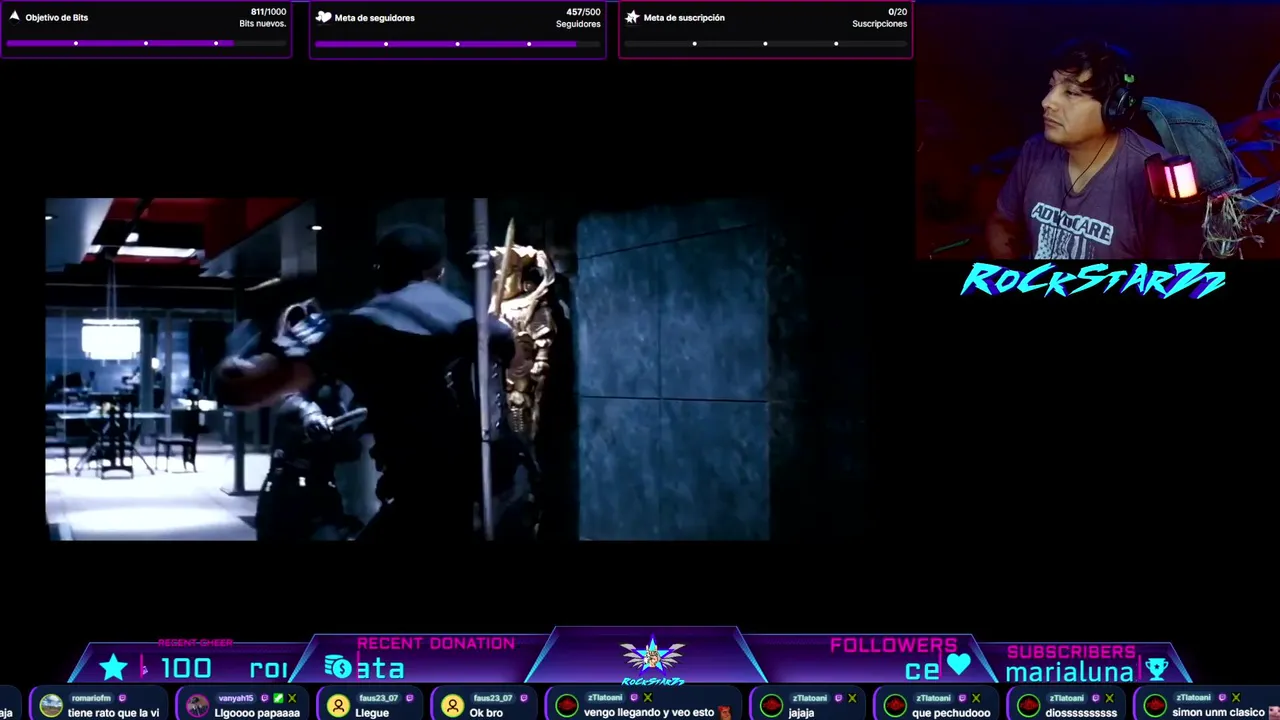The height and width of the screenshot is (720, 1280).
Task: Click the trophy Subscribers icon
Action: 1157,669
